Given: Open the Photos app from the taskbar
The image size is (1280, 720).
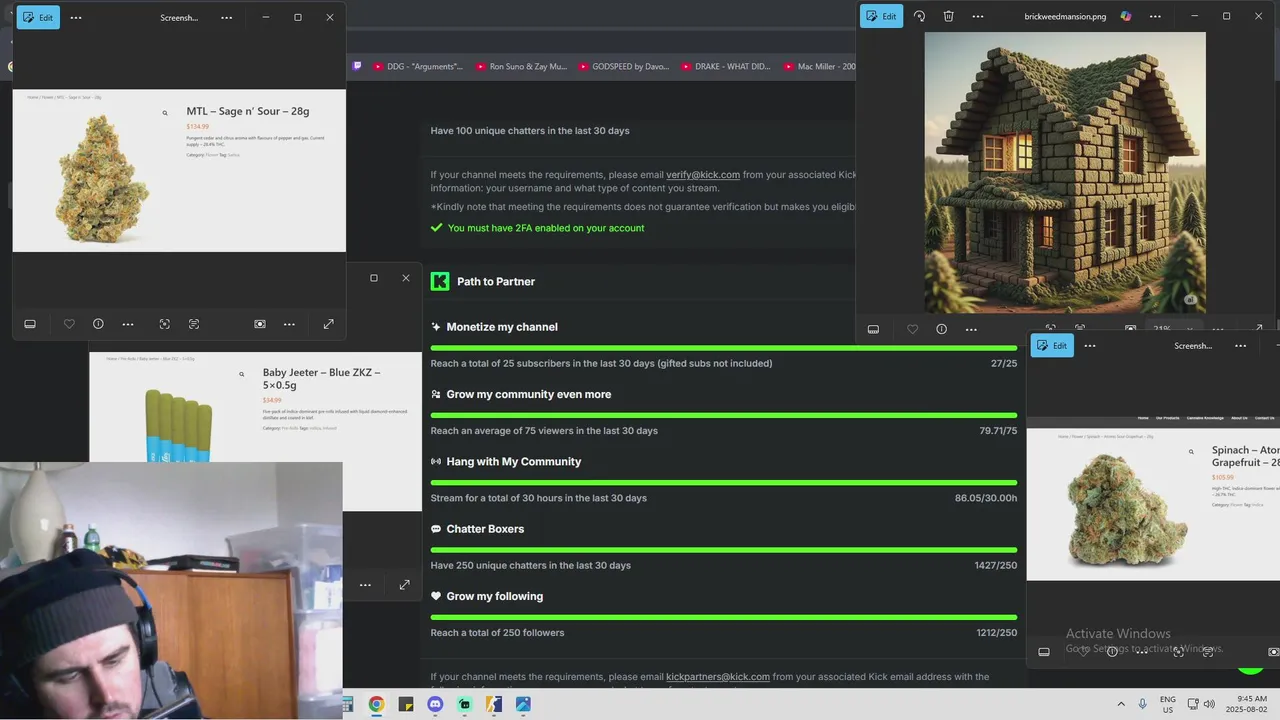Looking at the screenshot, I should click(x=523, y=704).
